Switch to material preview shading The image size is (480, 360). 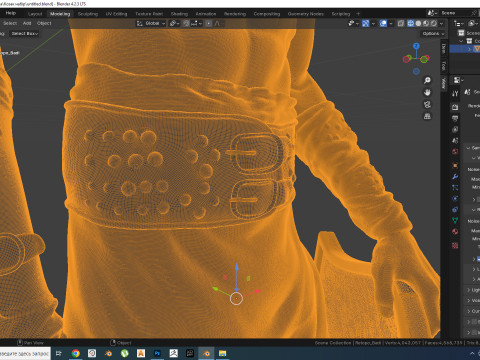coord(426,23)
